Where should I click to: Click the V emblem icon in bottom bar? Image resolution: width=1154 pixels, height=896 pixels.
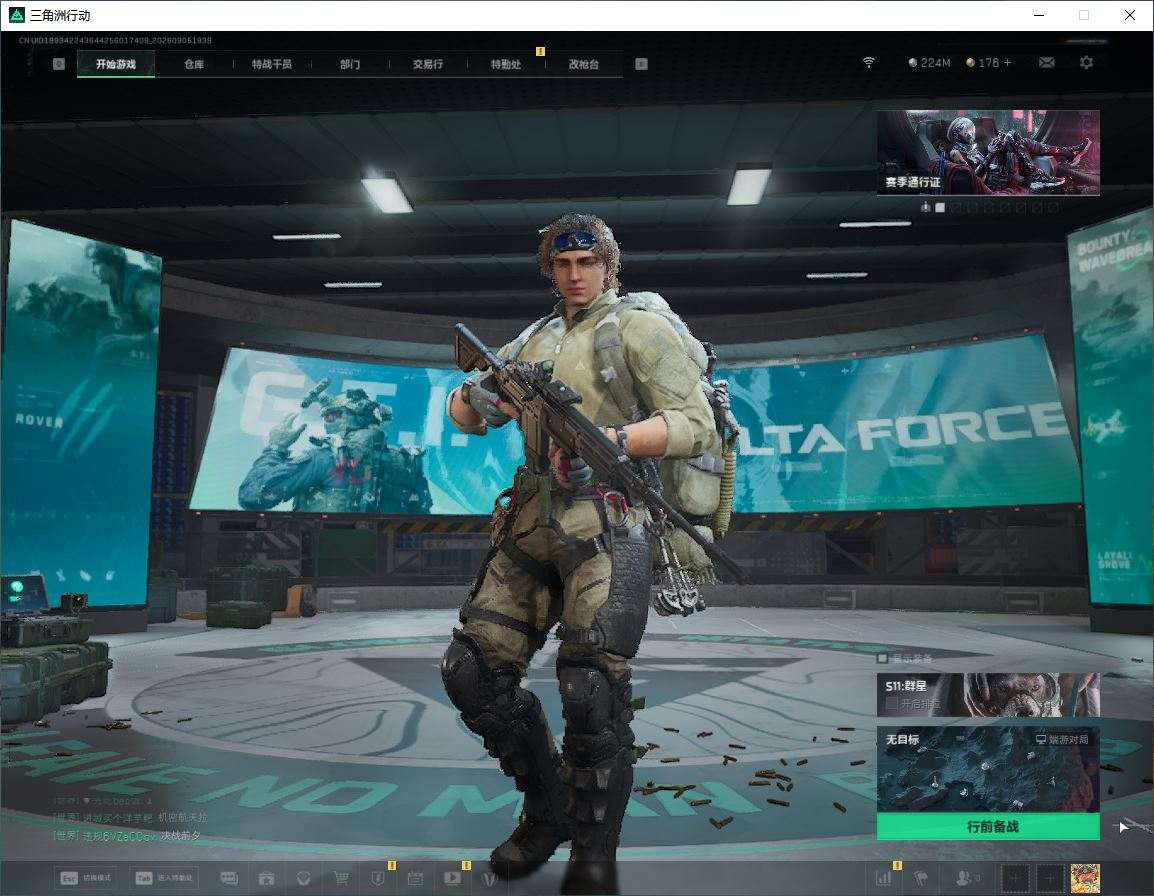(489, 878)
